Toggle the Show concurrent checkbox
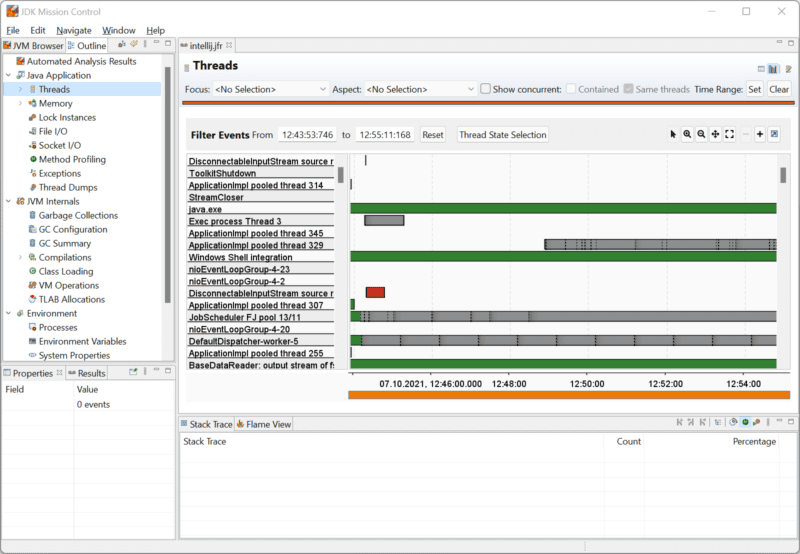Image resolution: width=800 pixels, height=554 pixels. click(x=486, y=89)
